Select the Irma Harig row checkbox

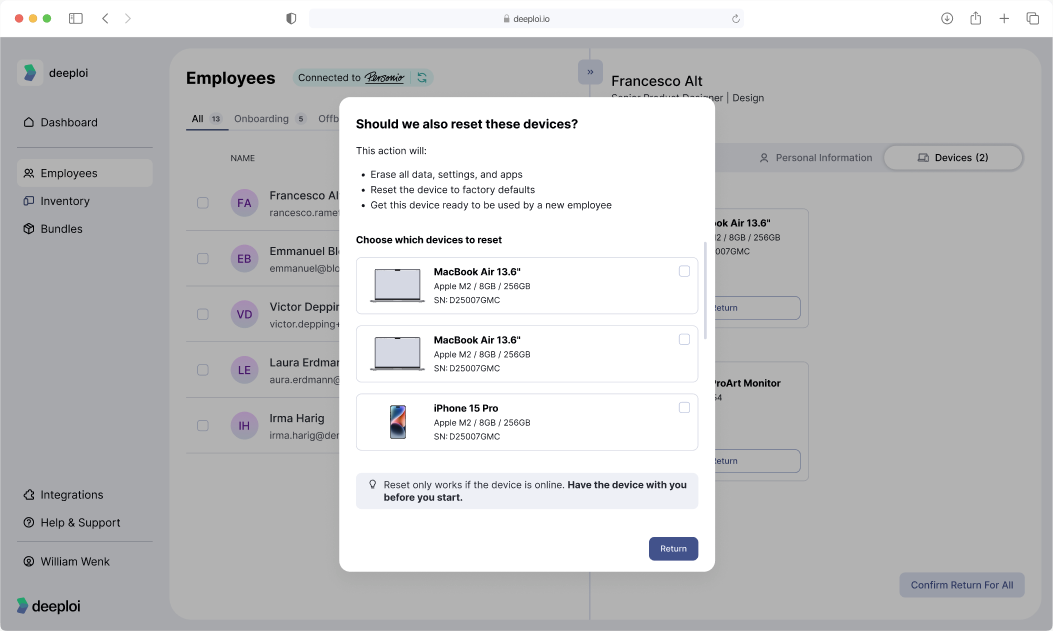point(203,426)
